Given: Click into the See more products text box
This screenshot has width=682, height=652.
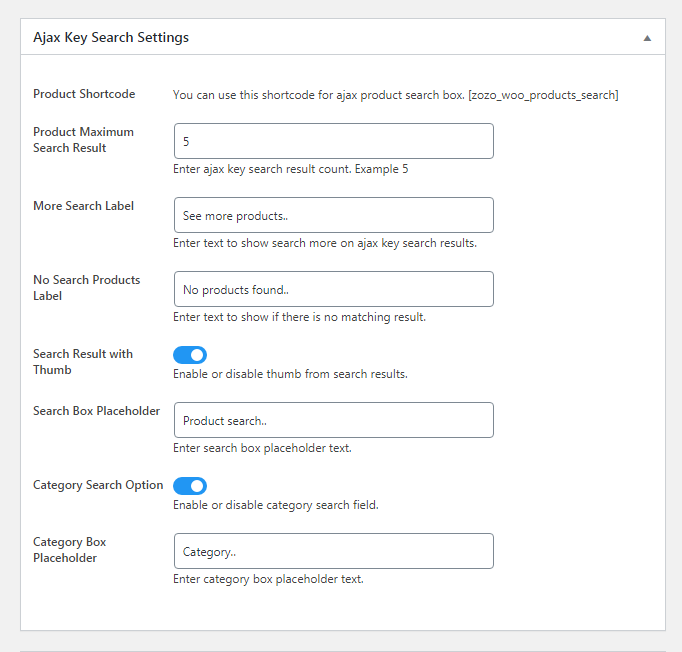Looking at the screenshot, I should point(334,215).
